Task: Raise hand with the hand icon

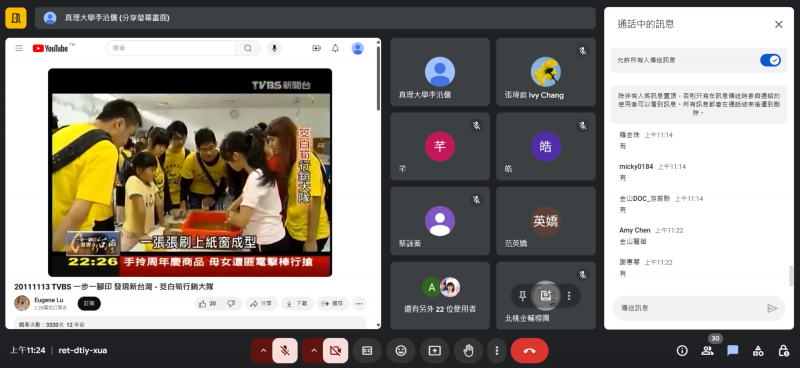Action: click(x=468, y=351)
